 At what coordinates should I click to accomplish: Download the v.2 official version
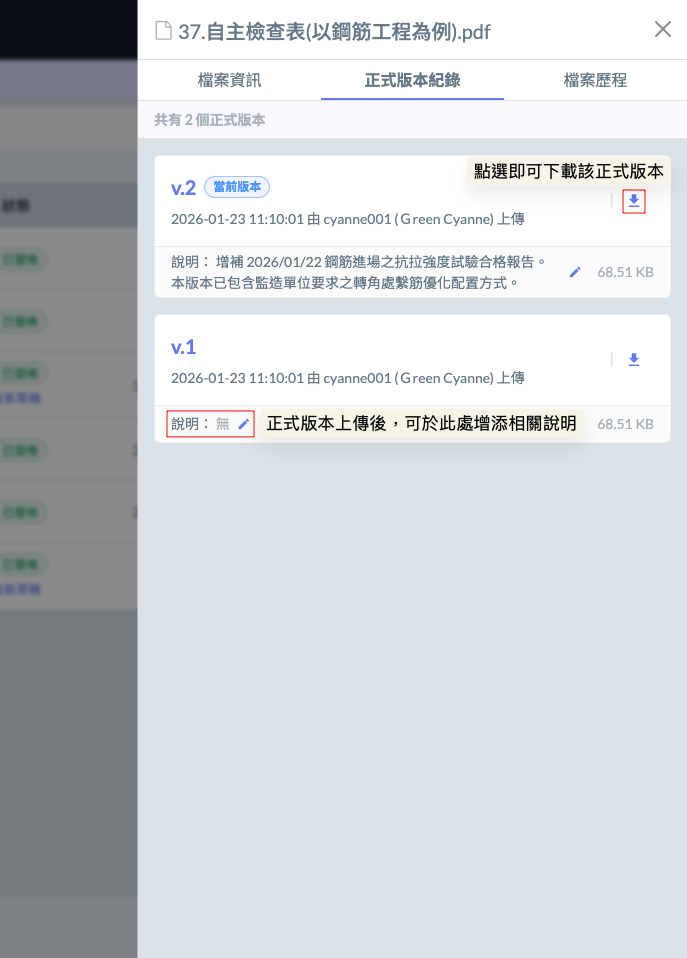633,201
